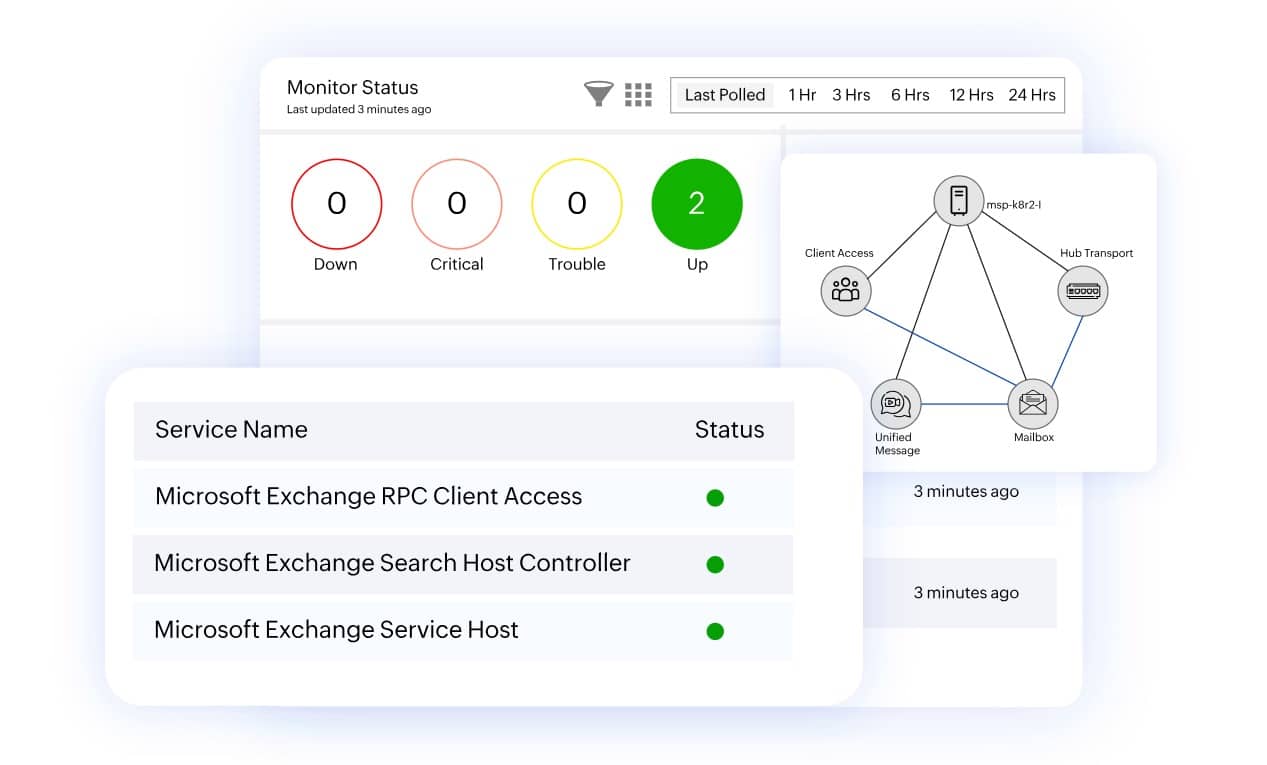Click green status dot for Search Host Controller
The height and width of the screenshot is (765, 1267).
pyautogui.click(x=715, y=565)
